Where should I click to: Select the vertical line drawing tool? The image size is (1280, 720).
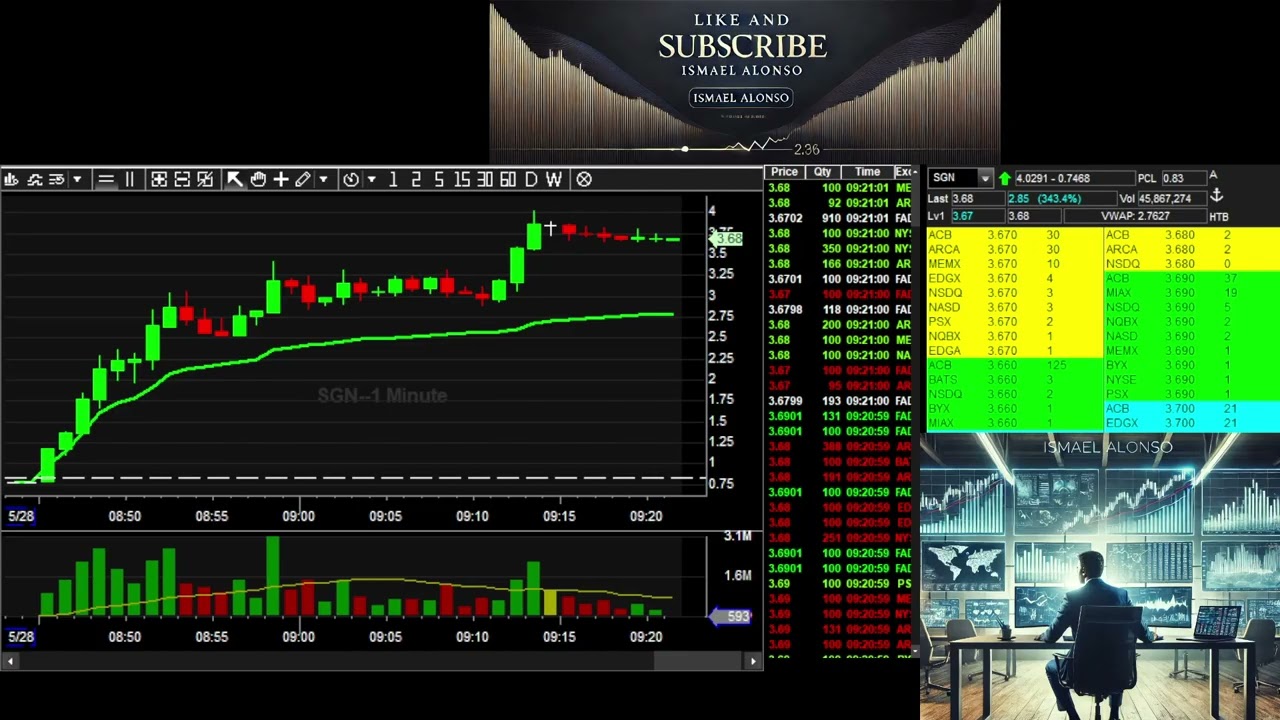click(130, 179)
